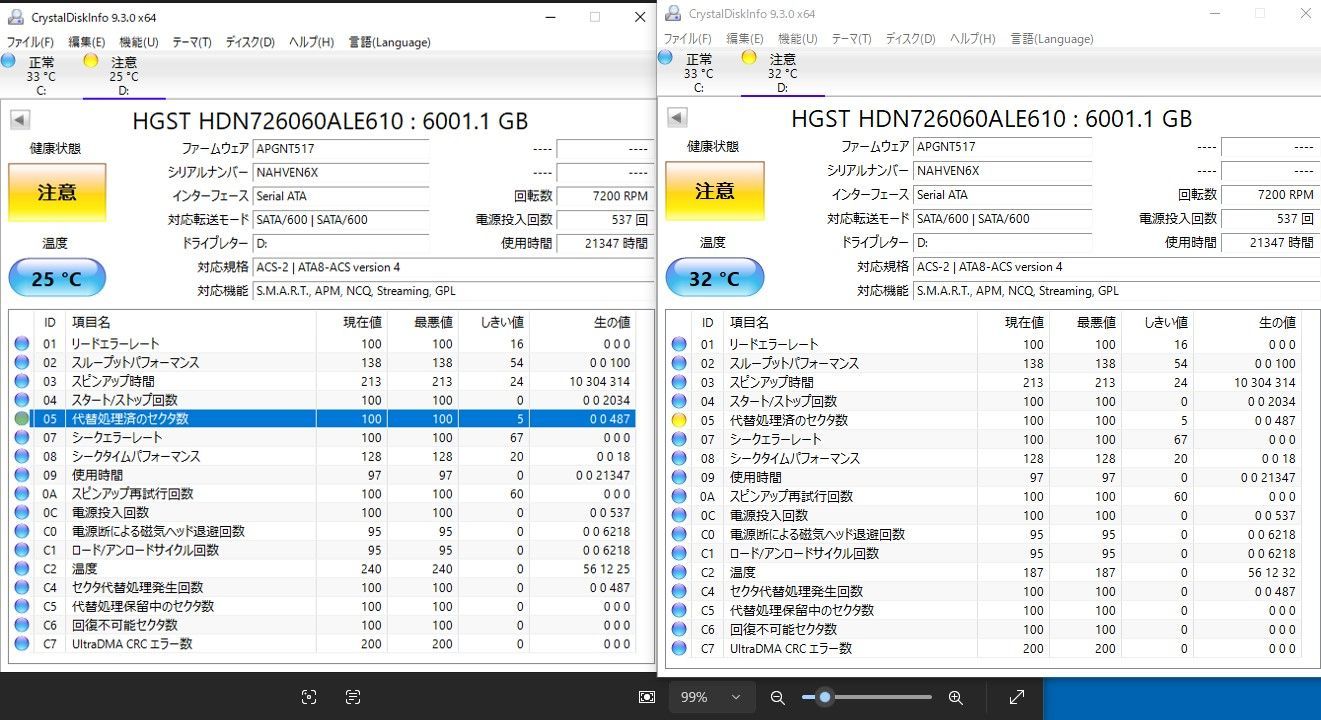Expand image to fullscreen with arrow icon
The image size is (1321, 720).
click(1017, 697)
